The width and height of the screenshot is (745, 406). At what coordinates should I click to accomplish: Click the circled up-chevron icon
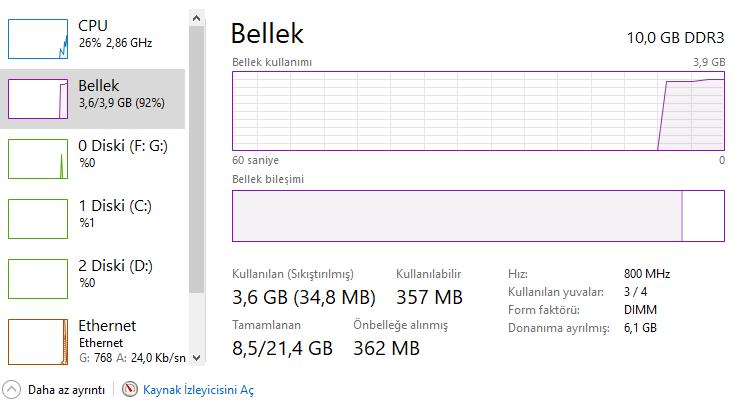click(x=12, y=390)
